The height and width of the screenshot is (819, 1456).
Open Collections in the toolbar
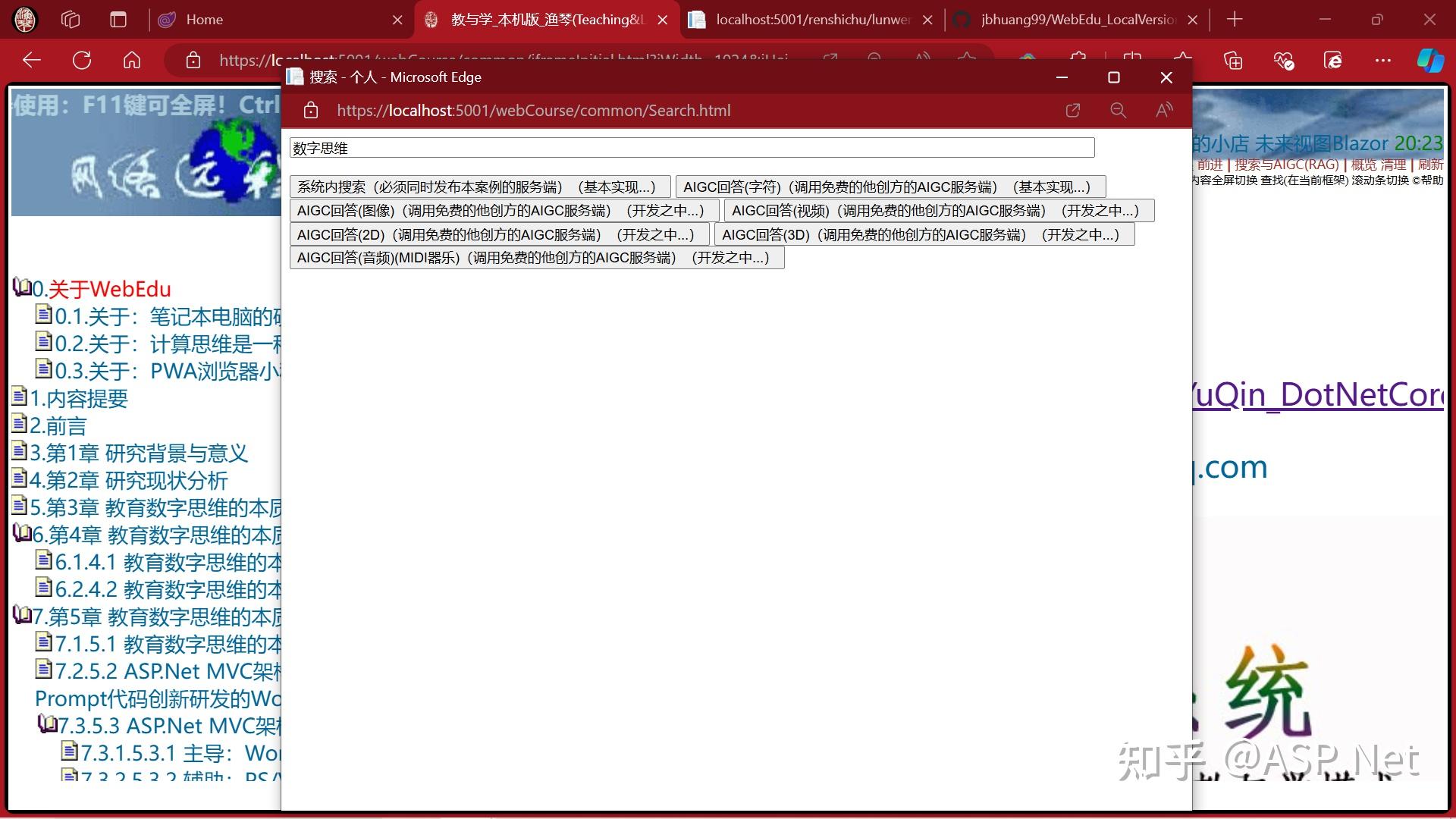point(1234,60)
